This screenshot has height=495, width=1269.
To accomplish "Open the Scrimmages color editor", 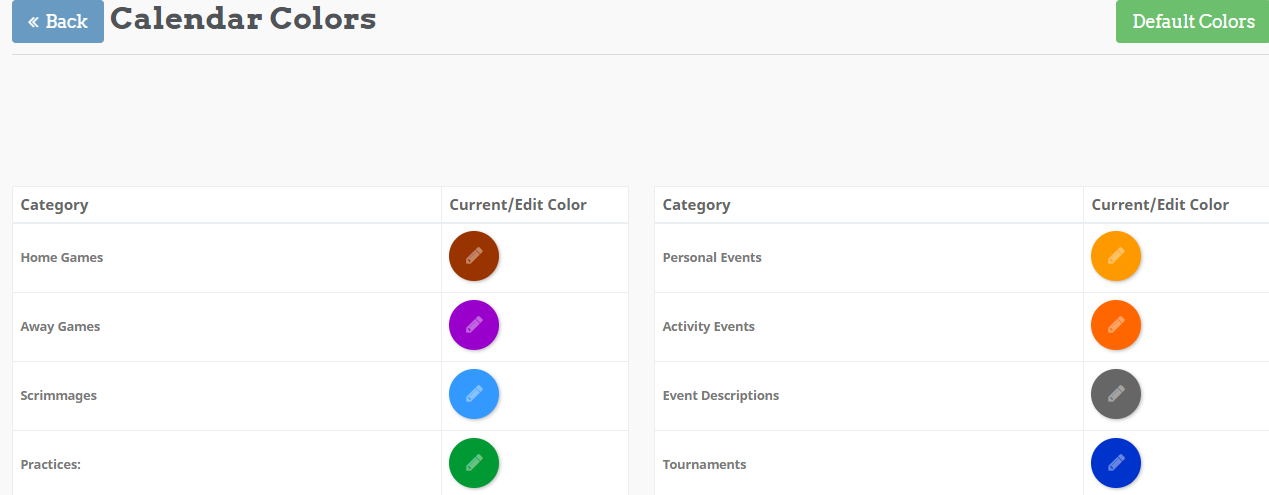I will pyautogui.click(x=474, y=394).
